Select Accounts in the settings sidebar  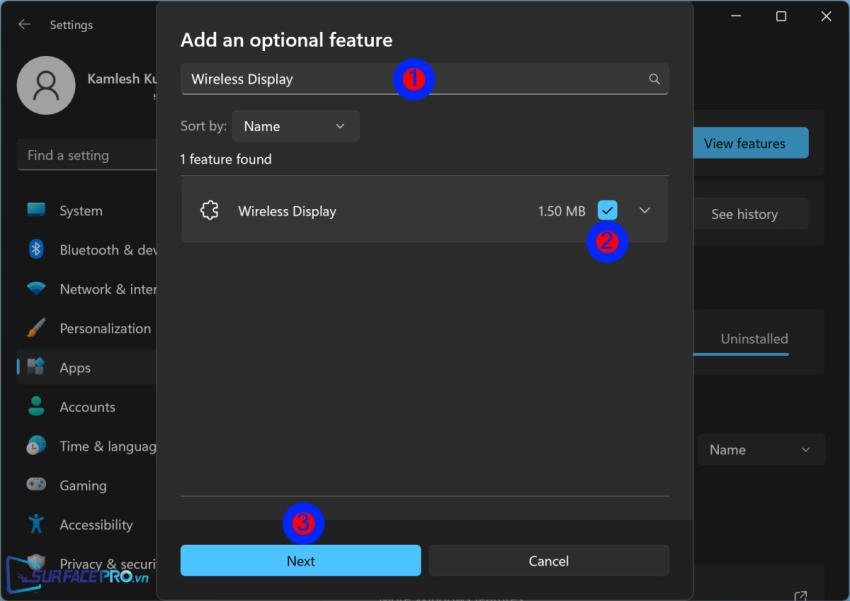87,407
